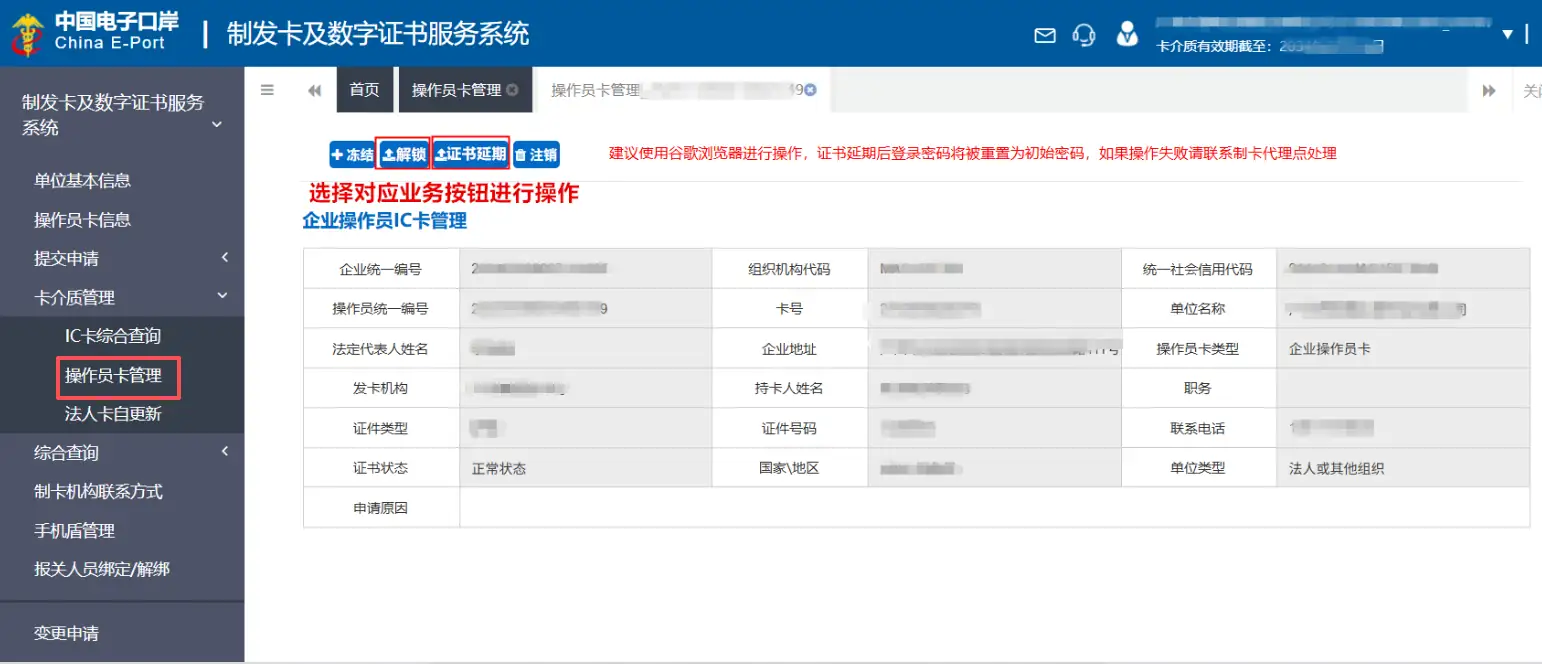This screenshot has width=1542, height=664.
Task: Toggle the sidebar hamburger menu icon
Action: 267,90
